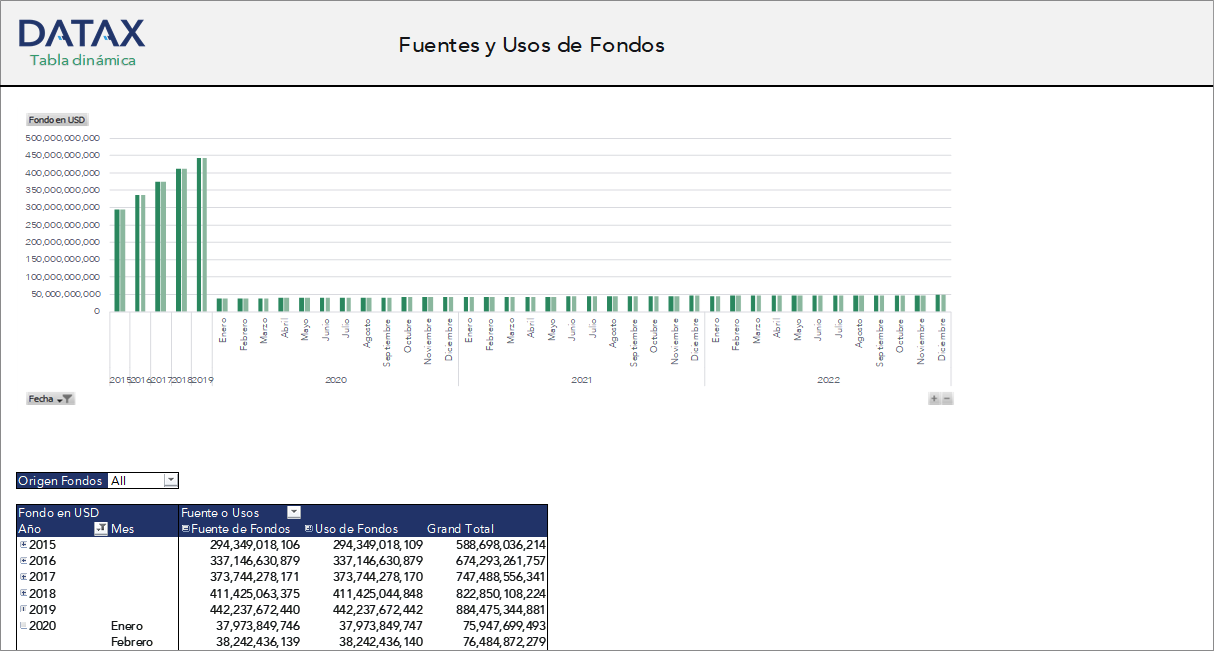Expand the 2017 row in the pivot table

point(22,577)
